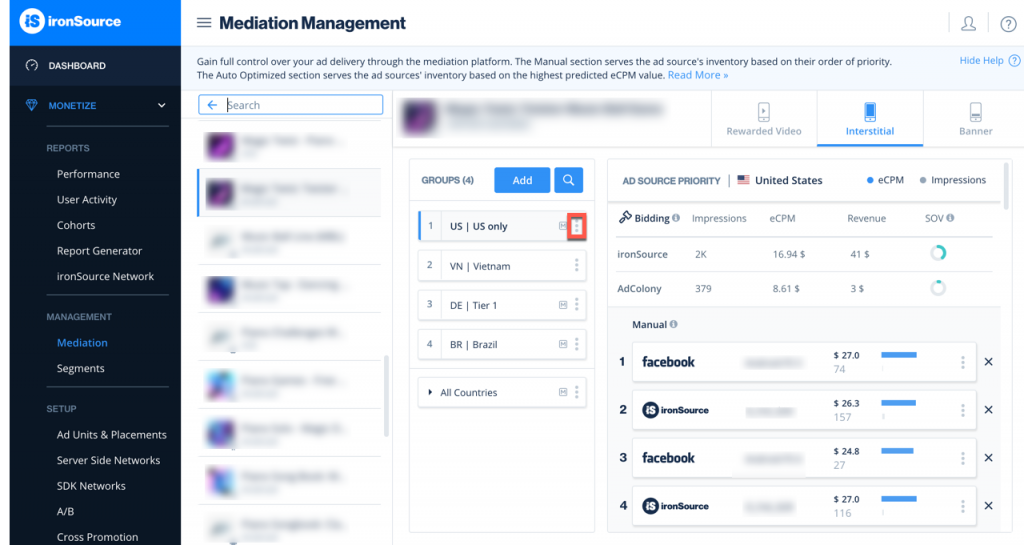Open Ad Units & Placements setup
1024x545 pixels.
tap(112, 435)
